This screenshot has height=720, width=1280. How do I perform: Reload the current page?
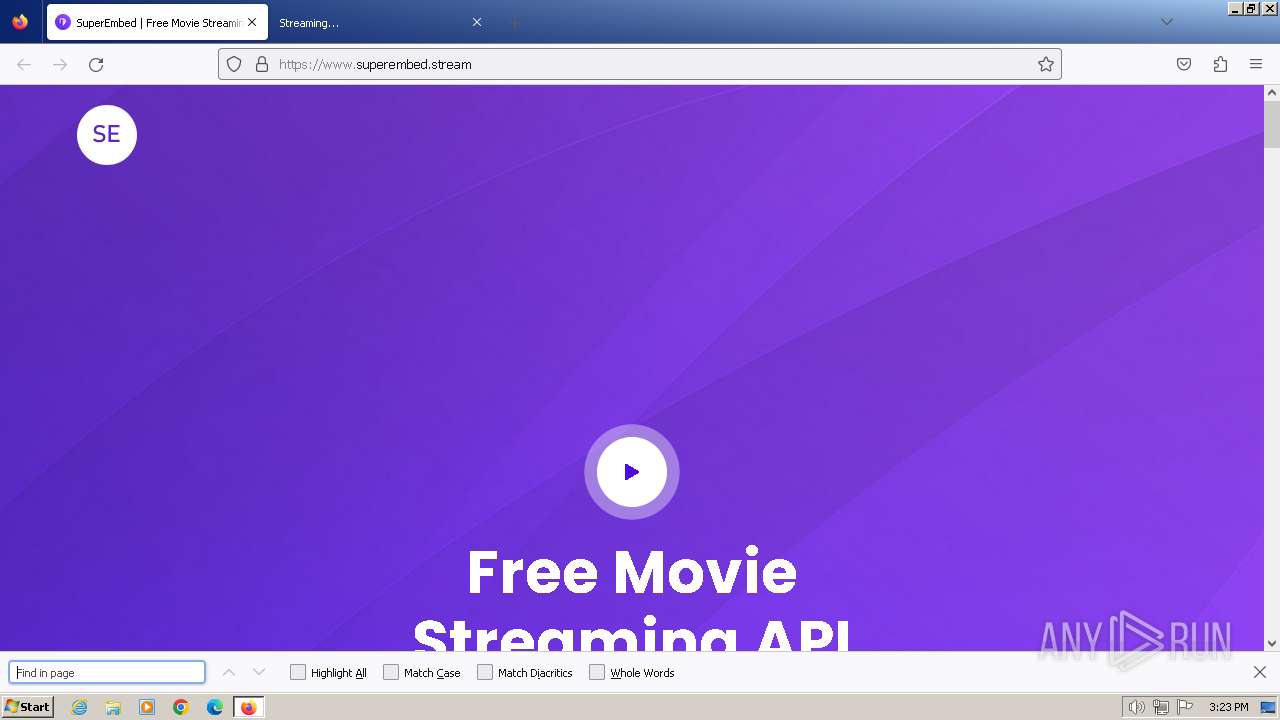click(x=96, y=64)
